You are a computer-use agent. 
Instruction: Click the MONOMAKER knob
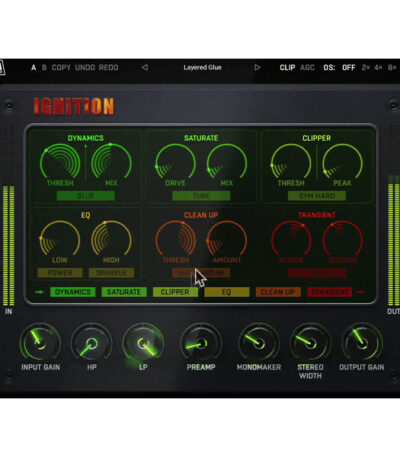tap(259, 343)
